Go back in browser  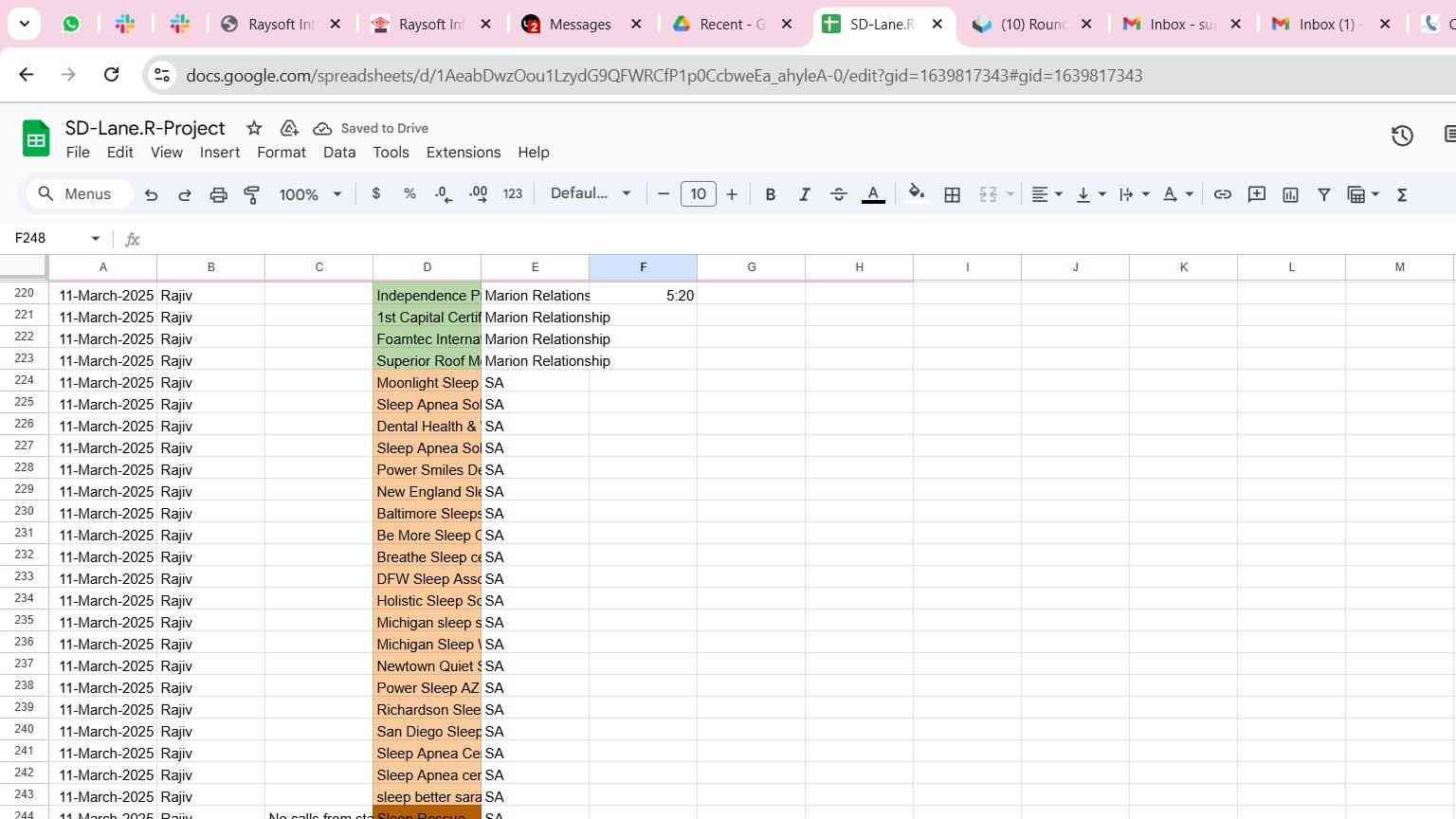pos(27,74)
